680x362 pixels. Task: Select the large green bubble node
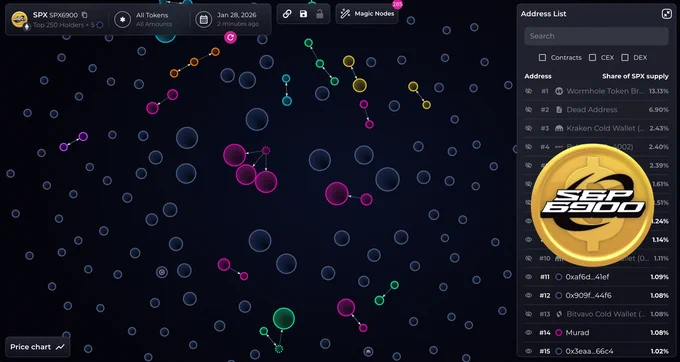pos(284,319)
